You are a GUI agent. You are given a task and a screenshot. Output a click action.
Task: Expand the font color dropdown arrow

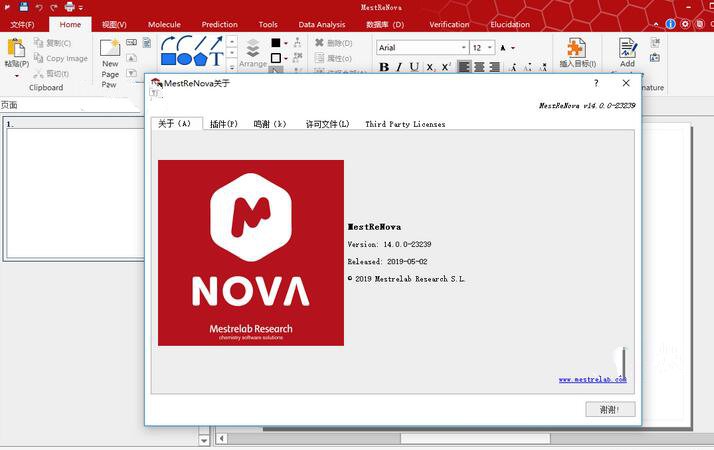513,48
